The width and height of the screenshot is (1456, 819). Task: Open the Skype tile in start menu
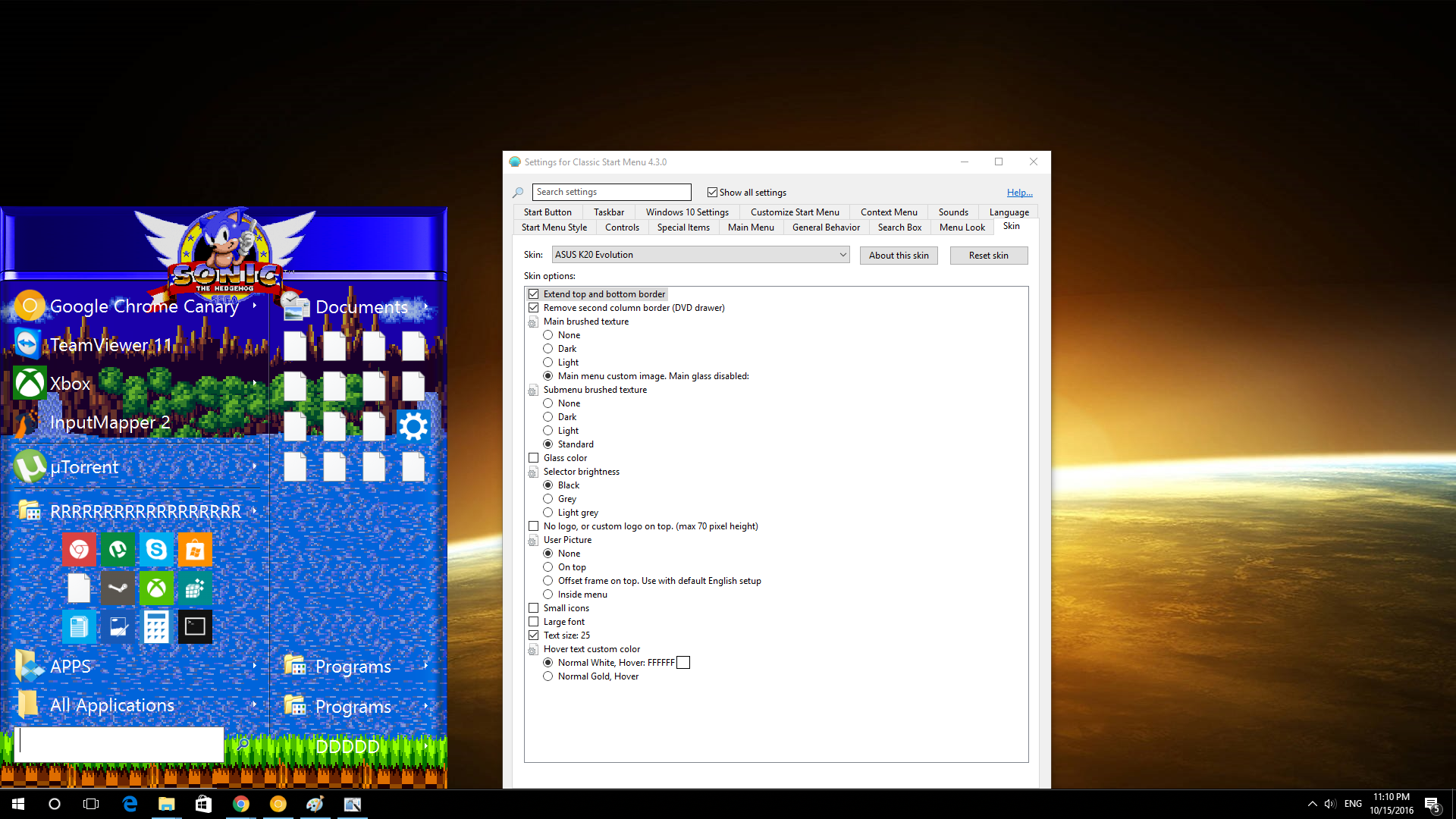point(156,550)
